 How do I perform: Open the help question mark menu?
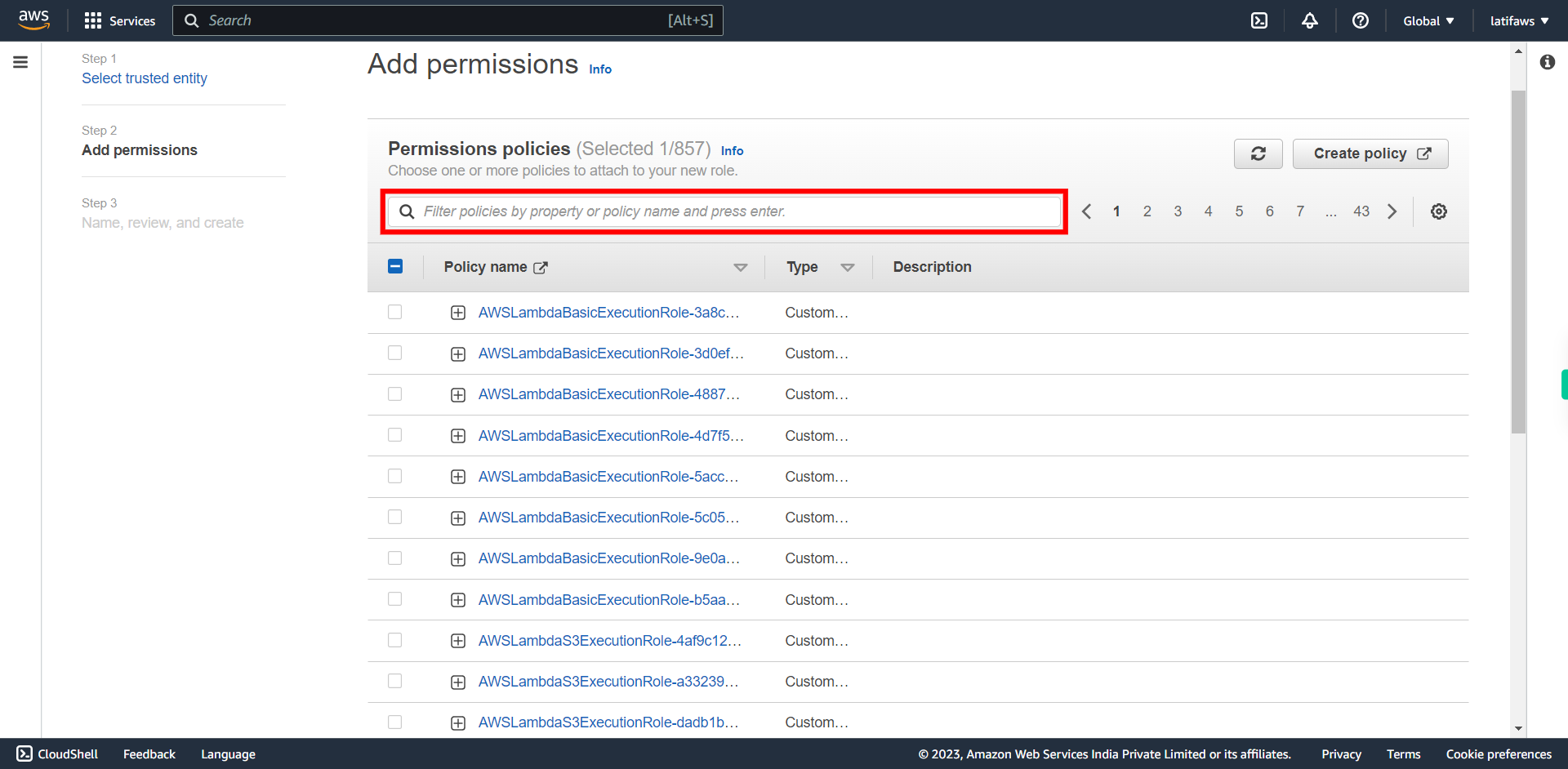(x=1361, y=20)
